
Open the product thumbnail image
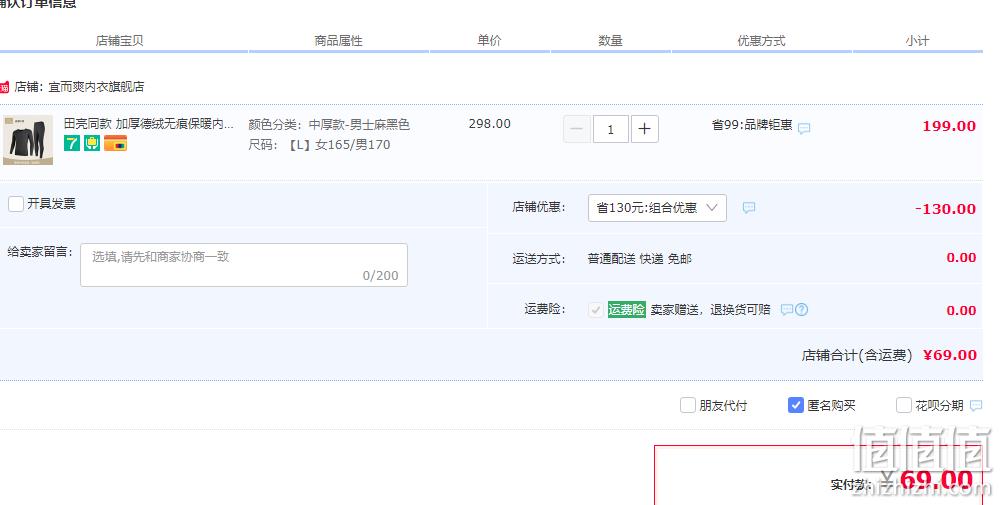tap(28, 140)
